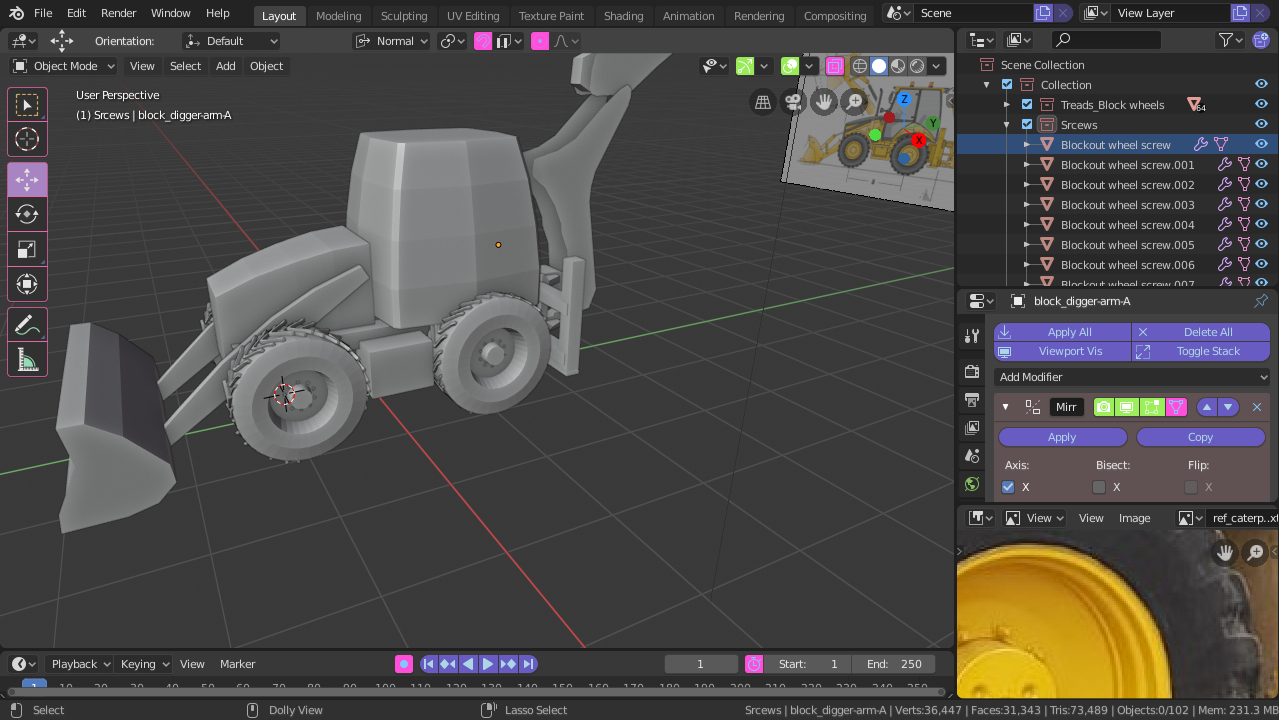The width and height of the screenshot is (1279, 720).
Task: Select the Scale tool
Action: pos(27,249)
